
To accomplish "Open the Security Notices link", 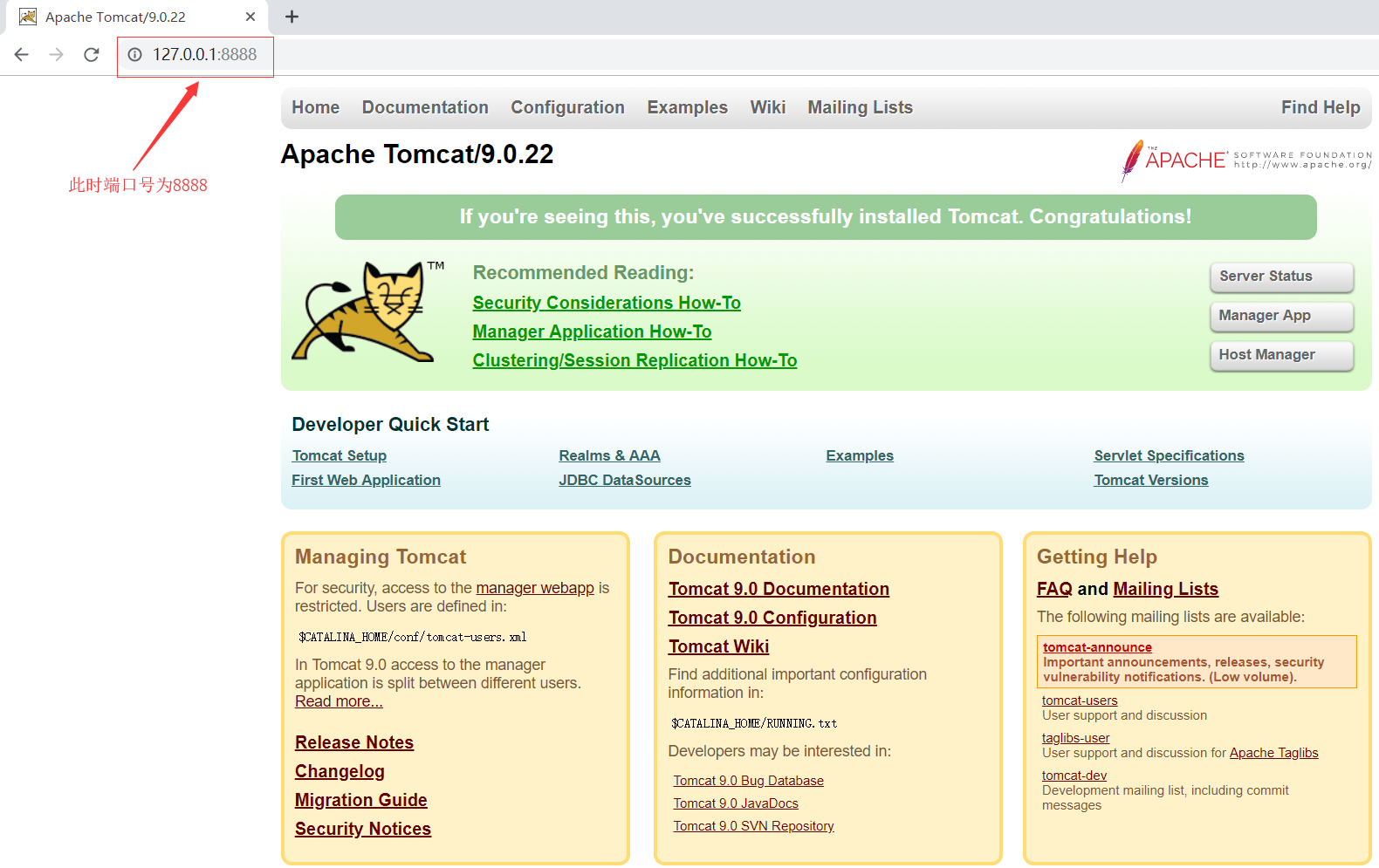I will 363,829.
